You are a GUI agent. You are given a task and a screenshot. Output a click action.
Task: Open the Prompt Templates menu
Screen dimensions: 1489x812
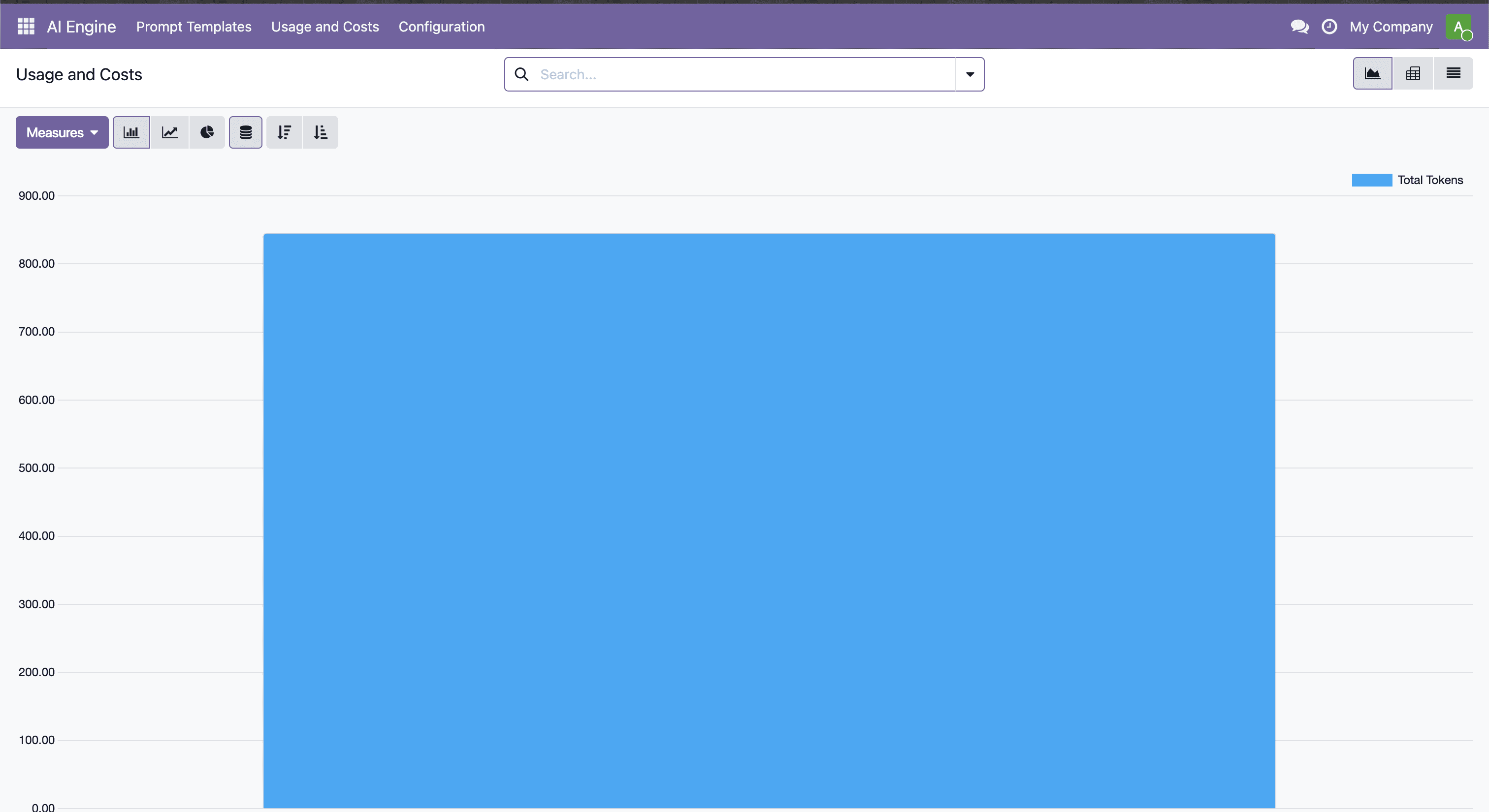[x=194, y=27]
